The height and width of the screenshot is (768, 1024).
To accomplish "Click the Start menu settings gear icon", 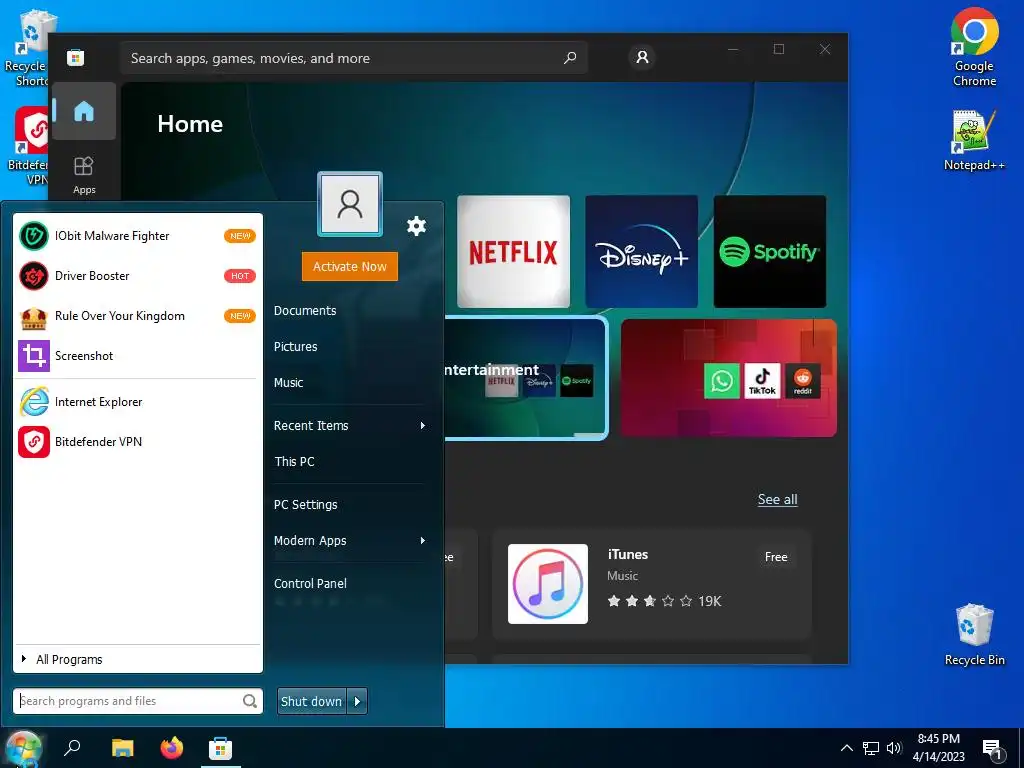I will tap(416, 226).
